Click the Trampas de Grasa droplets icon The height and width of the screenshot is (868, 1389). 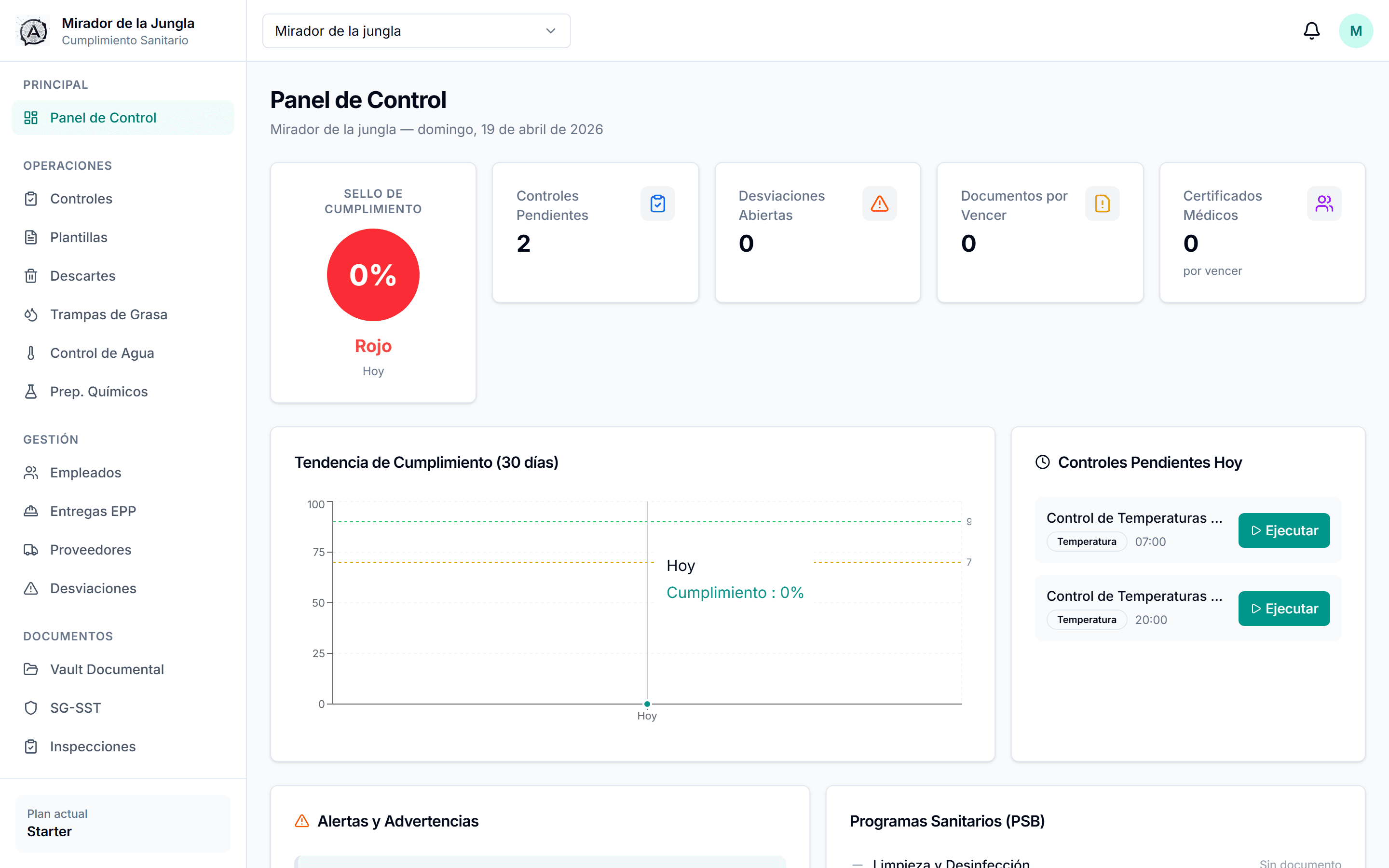coord(31,314)
